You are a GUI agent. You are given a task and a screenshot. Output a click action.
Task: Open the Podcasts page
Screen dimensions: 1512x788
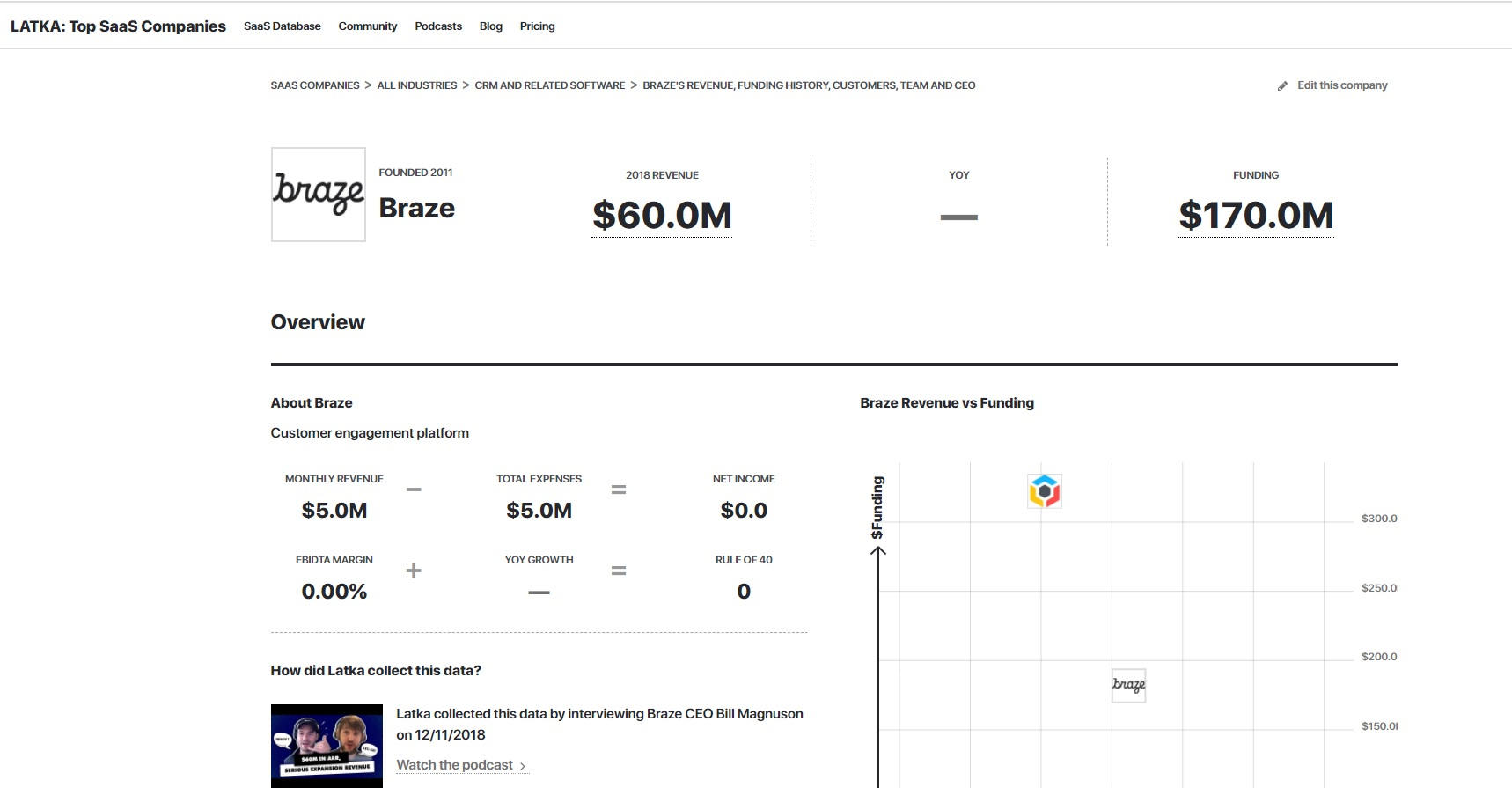[438, 26]
